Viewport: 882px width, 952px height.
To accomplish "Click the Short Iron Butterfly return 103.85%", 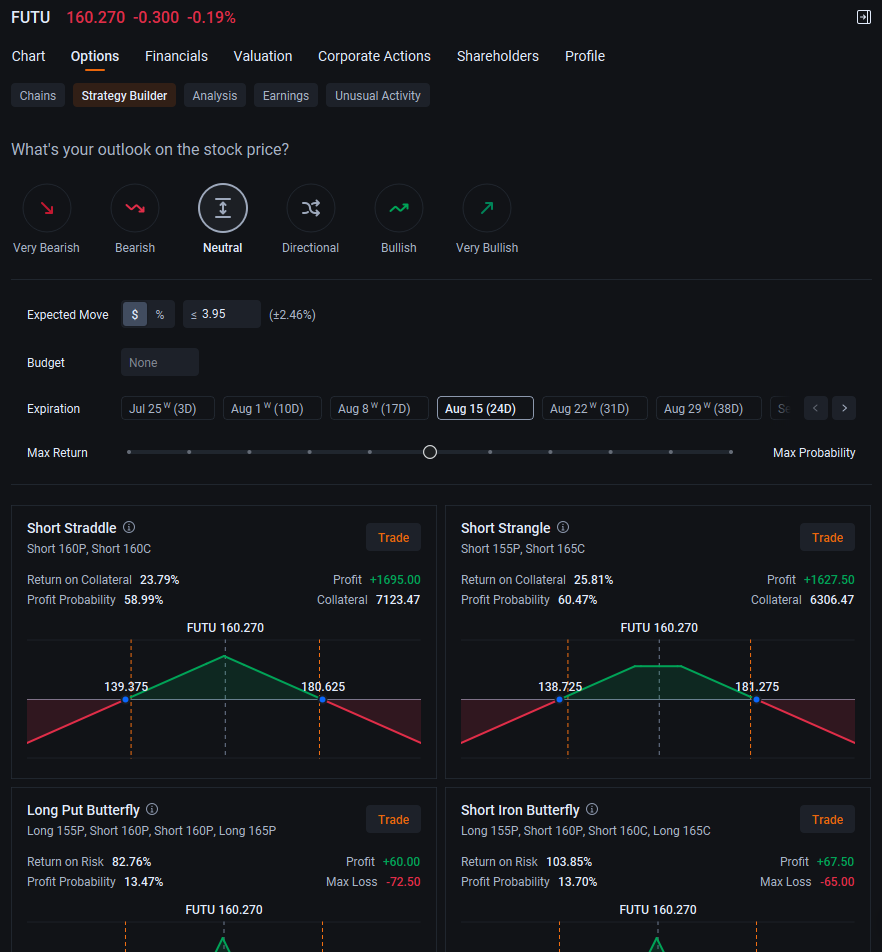I will [x=569, y=862].
